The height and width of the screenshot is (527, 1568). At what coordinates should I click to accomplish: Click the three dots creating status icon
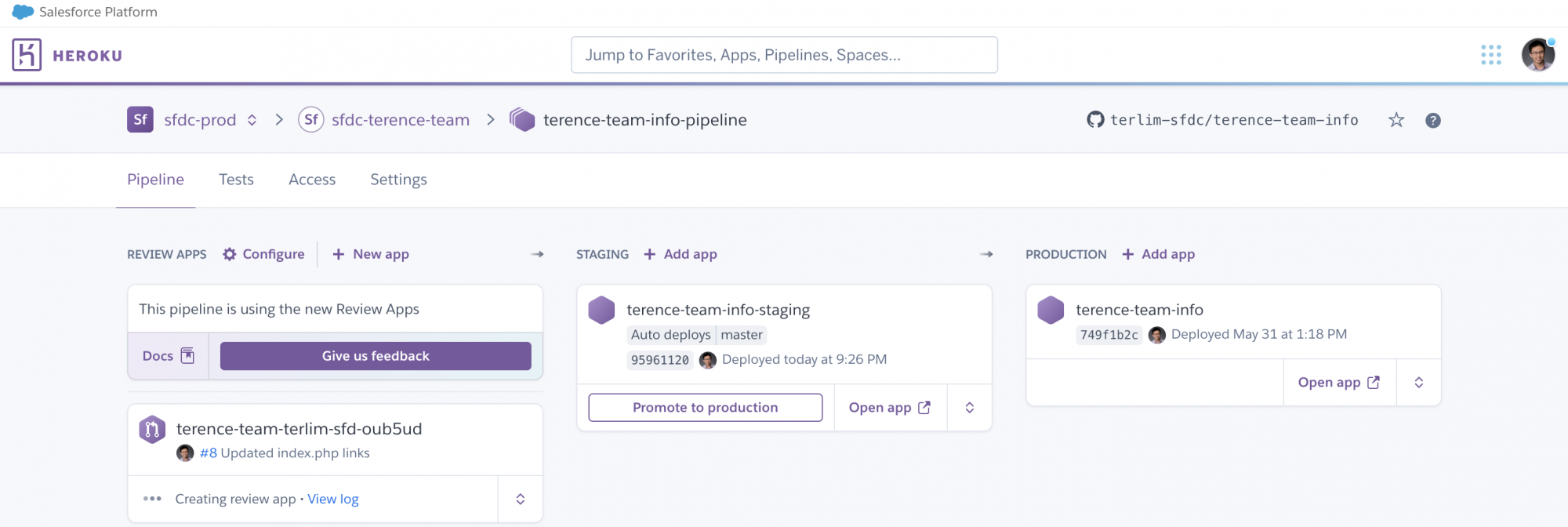[152, 499]
